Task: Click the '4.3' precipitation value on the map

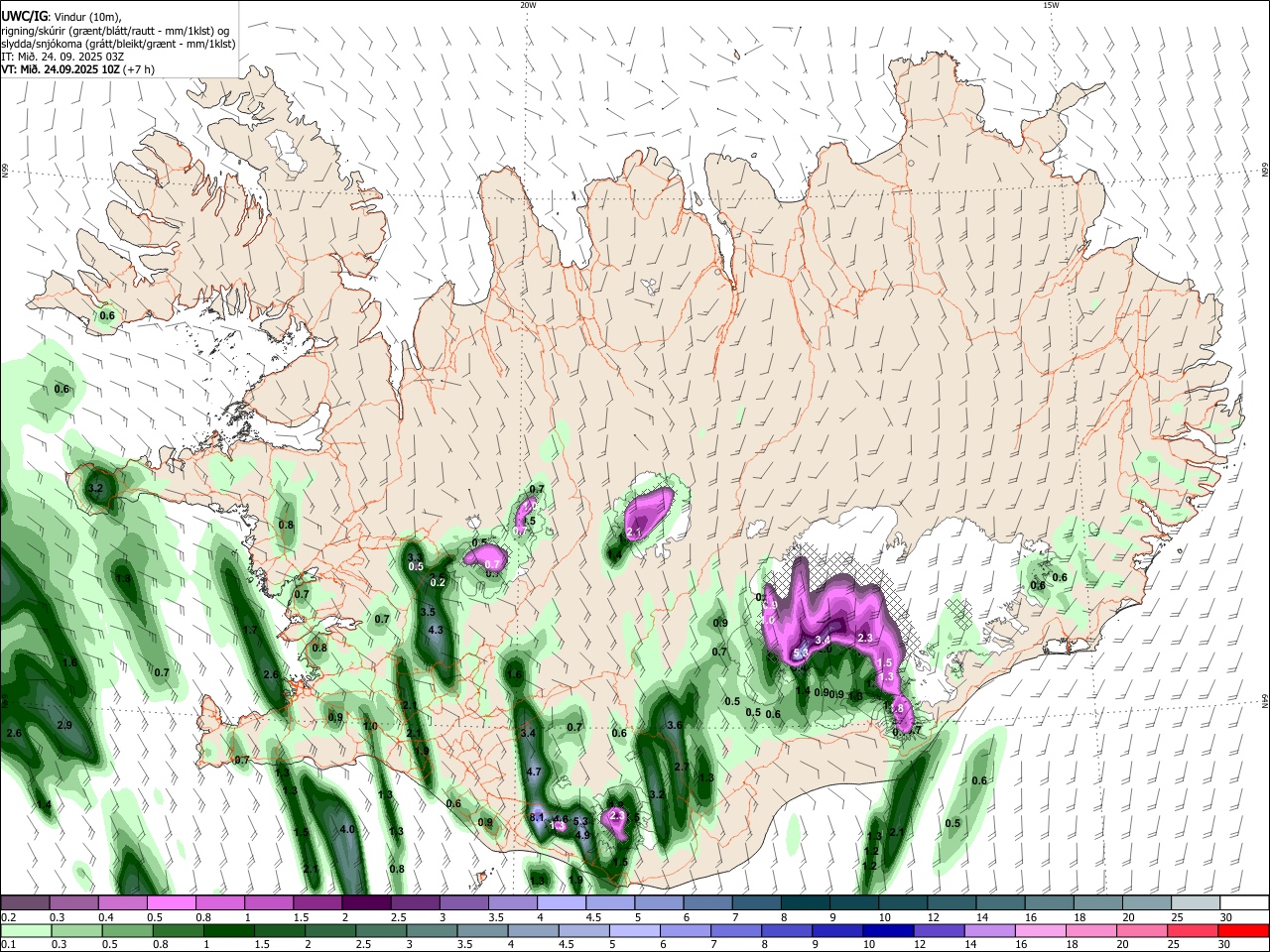Action: coord(435,630)
